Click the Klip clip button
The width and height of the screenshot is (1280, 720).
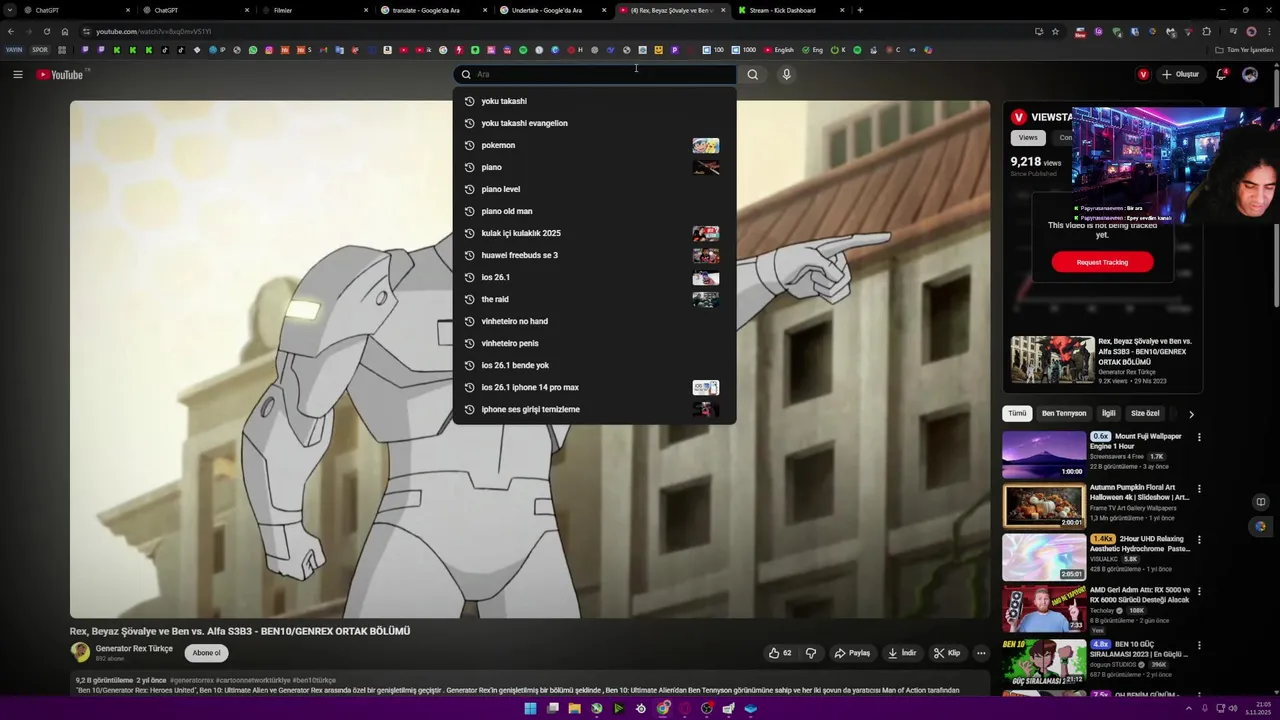[947, 653]
